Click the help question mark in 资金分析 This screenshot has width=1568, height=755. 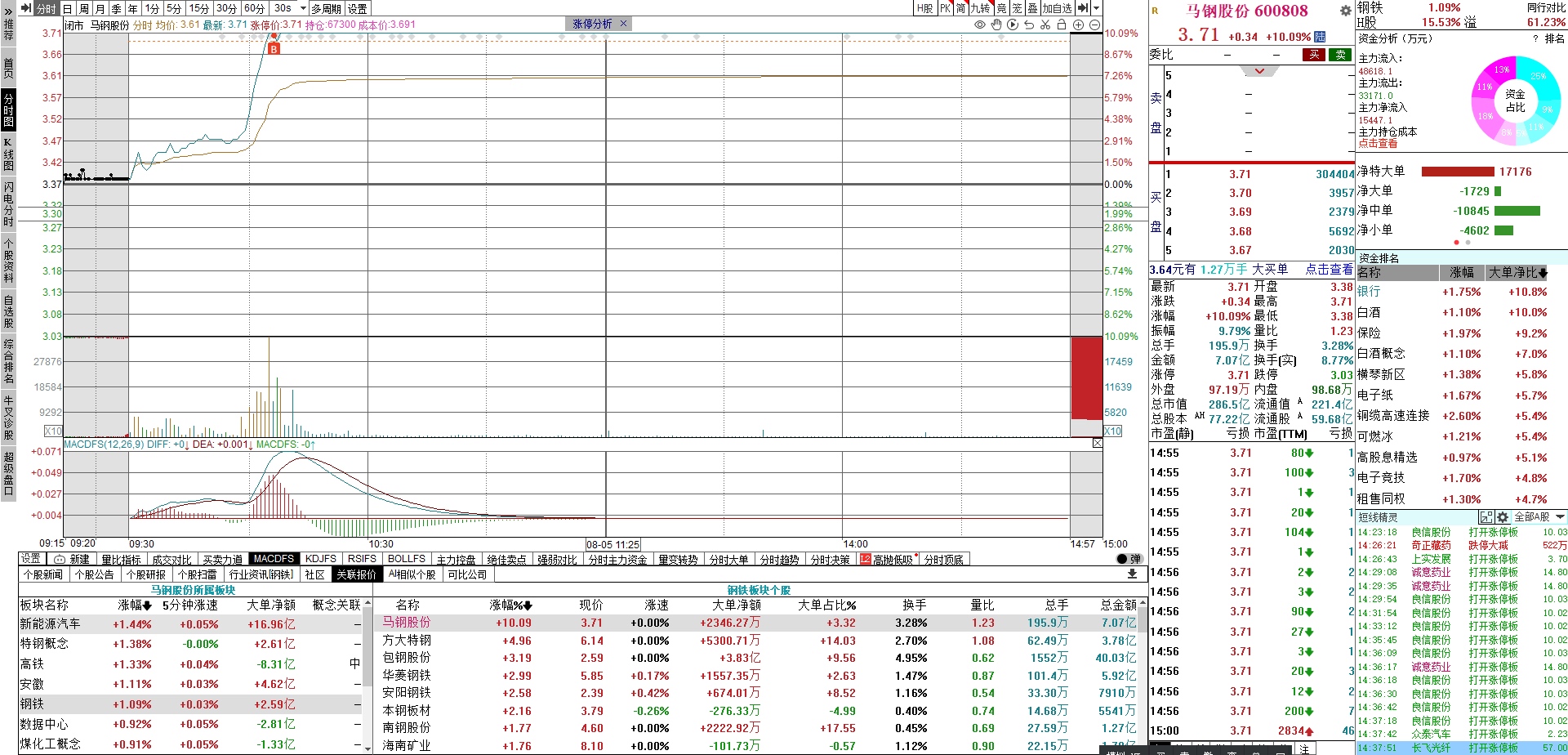[1535, 38]
